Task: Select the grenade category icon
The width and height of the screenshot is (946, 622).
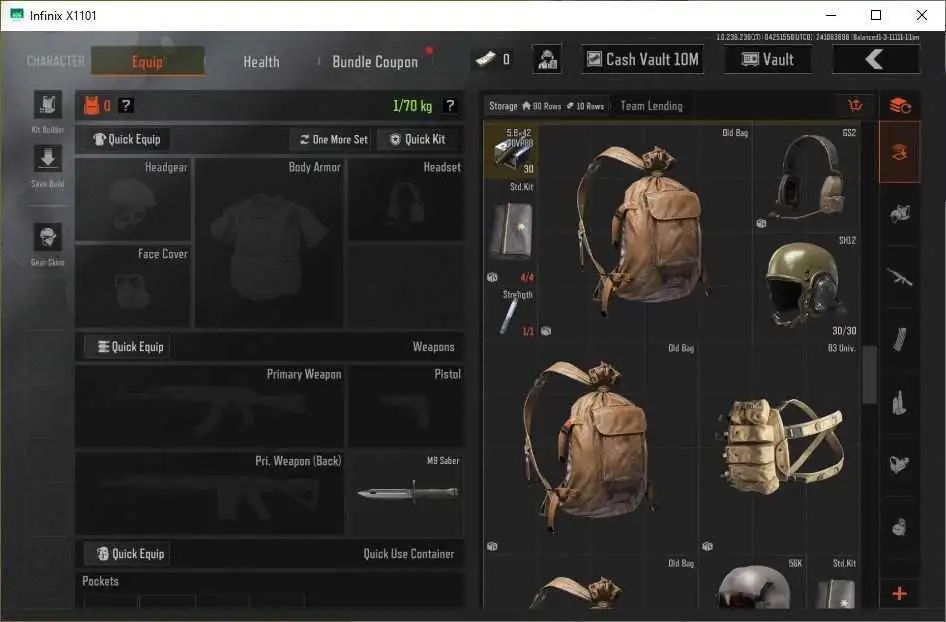Action: coord(900,527)
